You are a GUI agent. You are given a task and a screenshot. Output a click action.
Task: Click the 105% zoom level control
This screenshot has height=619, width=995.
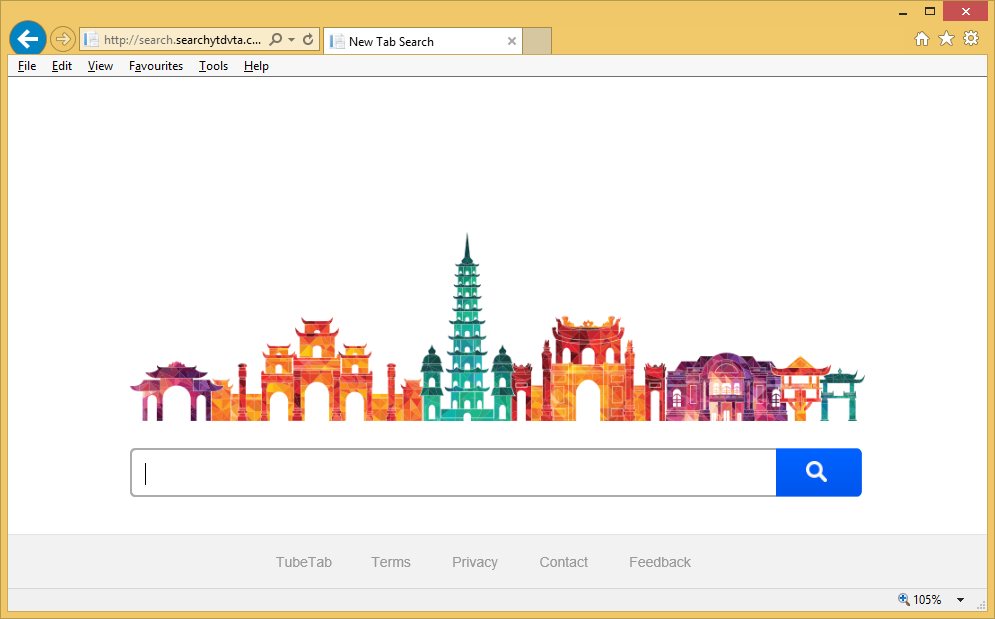click(x=920, y=600)
